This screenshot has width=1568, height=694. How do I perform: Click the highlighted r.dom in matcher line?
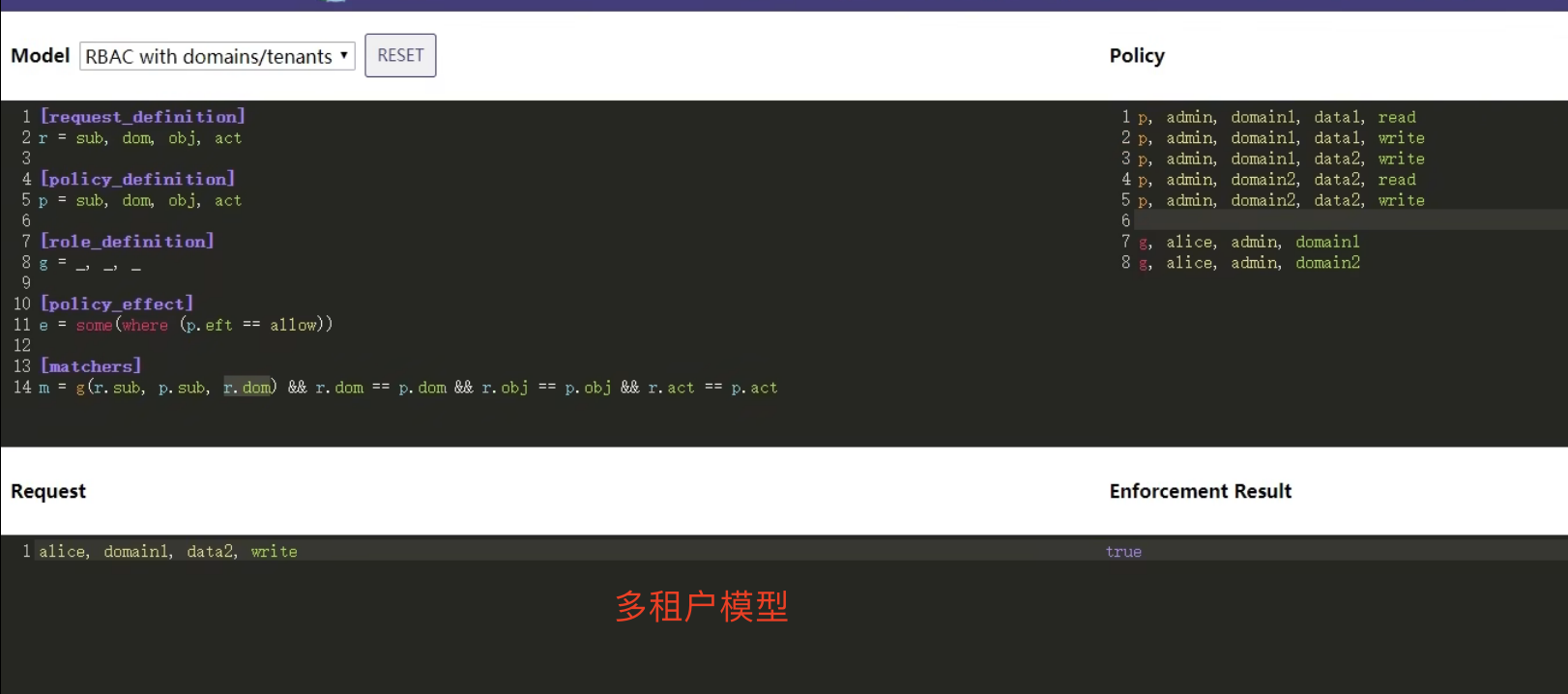[x=247, y=388]
